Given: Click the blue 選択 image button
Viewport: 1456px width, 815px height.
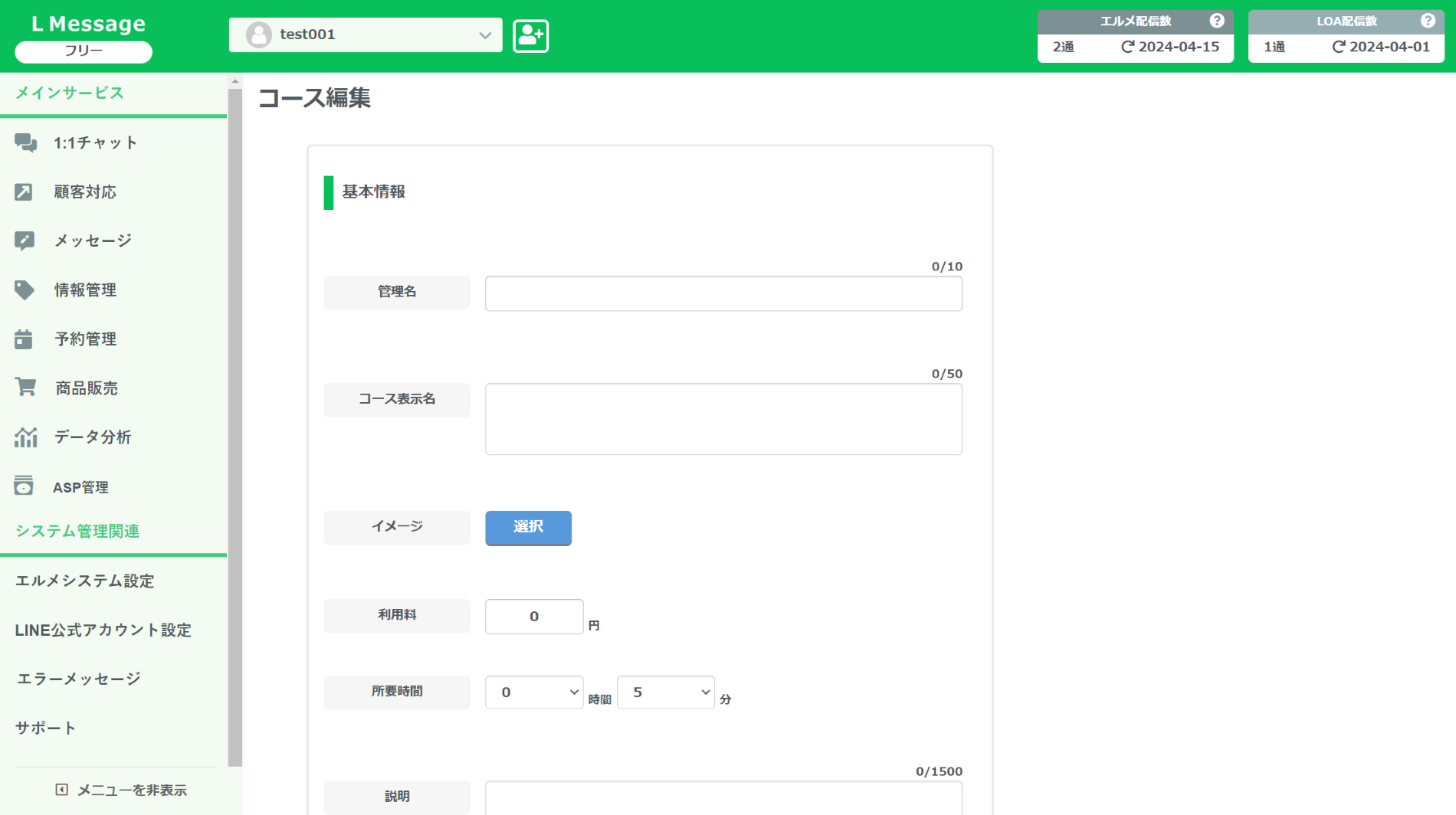Looking at the screenshot, I should [528, 528].
